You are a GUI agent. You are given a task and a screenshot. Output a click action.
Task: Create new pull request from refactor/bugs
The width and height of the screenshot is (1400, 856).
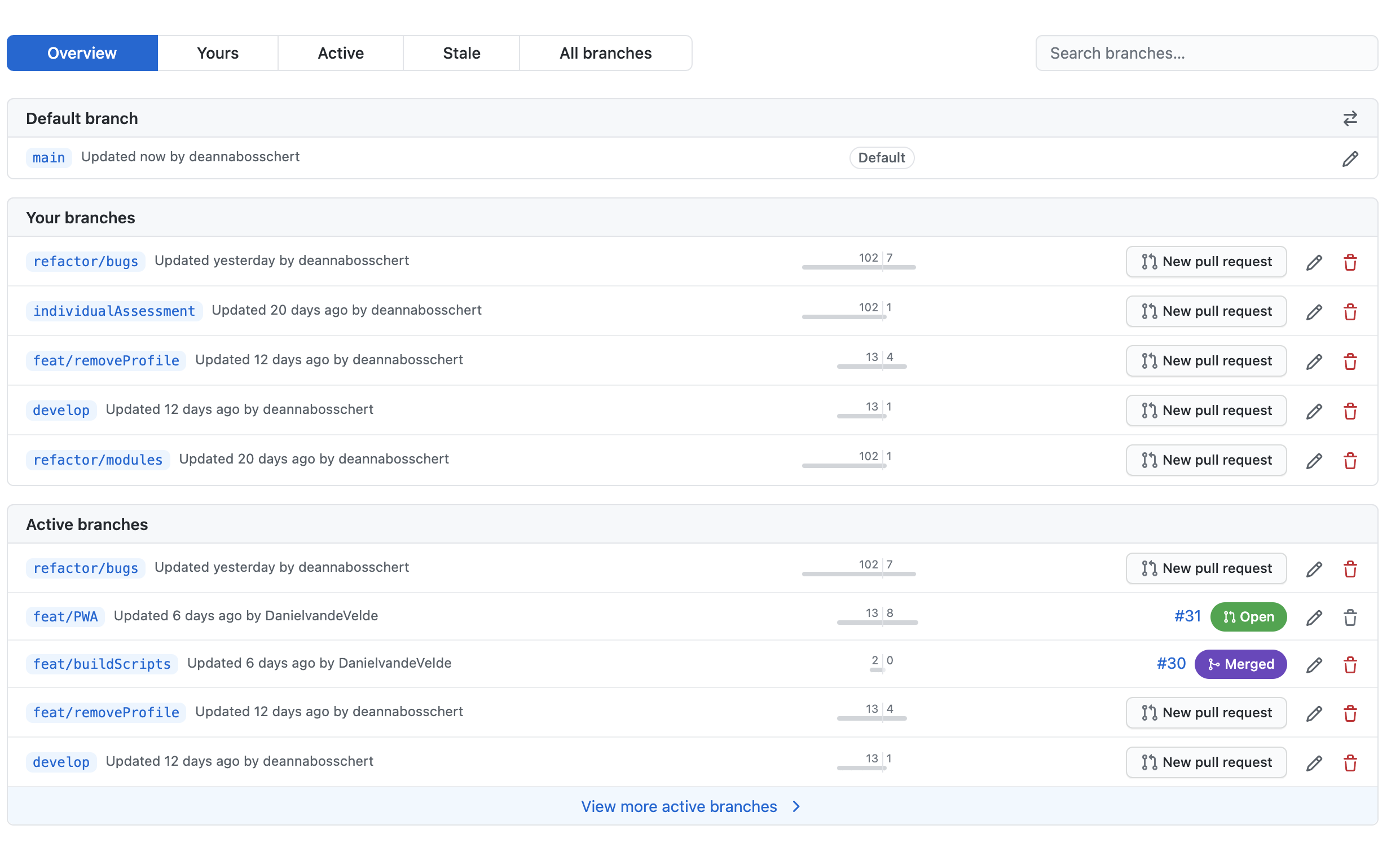(x=1206, y=262)
